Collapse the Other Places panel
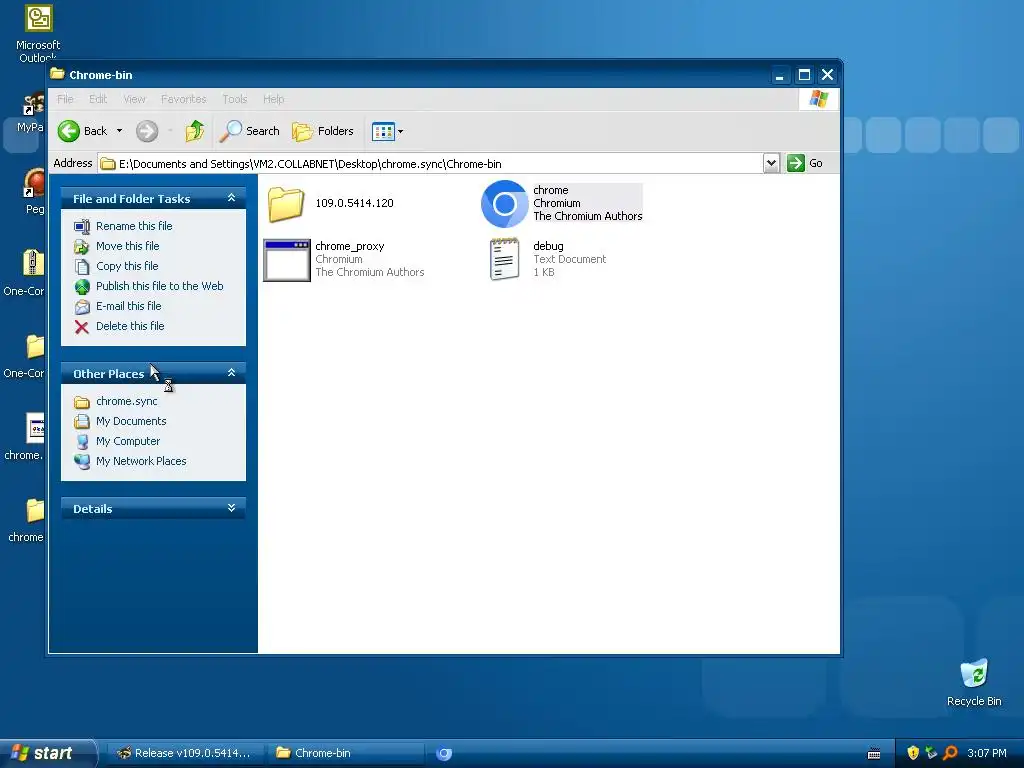The height and width of the screenshot is (768, 1024). [231, 373]
